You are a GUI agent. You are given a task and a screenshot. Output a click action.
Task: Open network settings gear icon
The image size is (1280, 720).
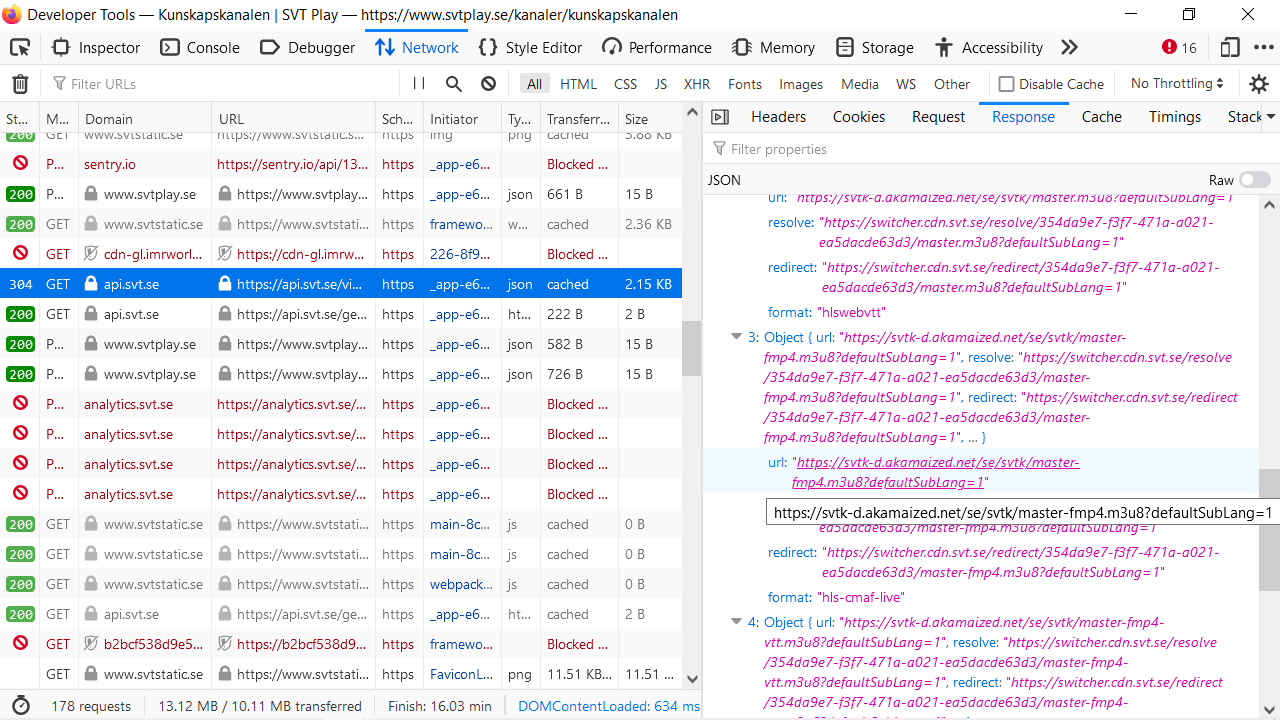(x=1259, y=84)
